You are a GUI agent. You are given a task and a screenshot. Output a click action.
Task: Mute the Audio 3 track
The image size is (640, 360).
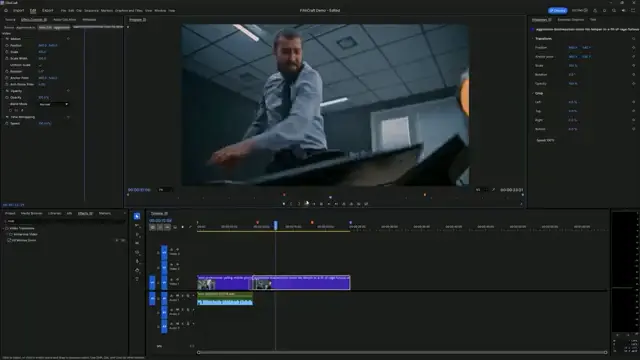point(177,324)
